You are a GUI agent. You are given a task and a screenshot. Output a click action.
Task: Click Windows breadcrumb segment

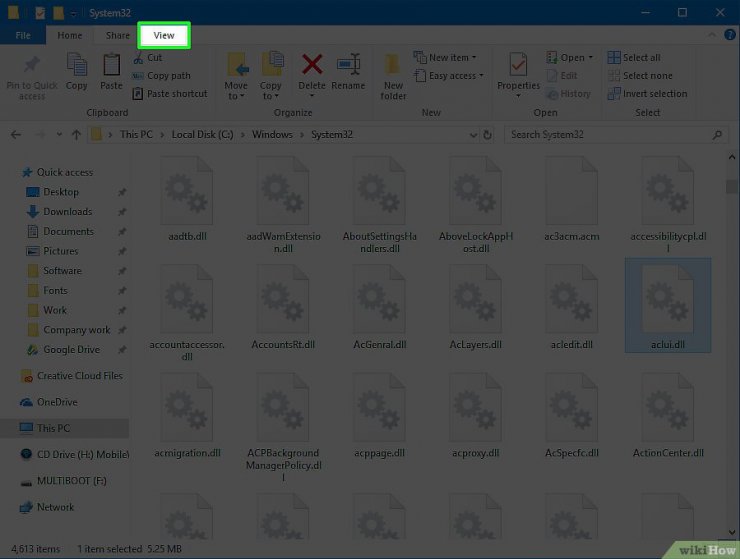pyautogui.click(x=272, y=135)
